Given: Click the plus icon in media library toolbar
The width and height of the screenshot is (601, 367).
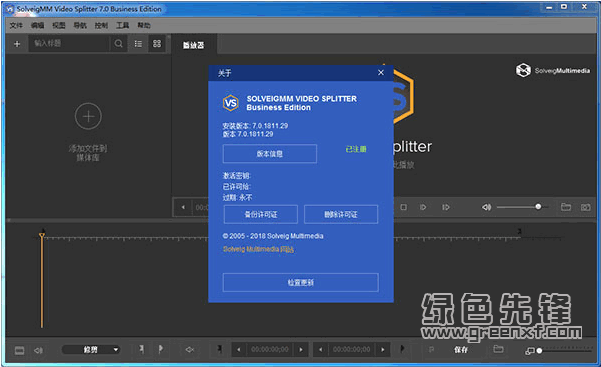Looking at the screenshot, I should (x=17, y=44).
